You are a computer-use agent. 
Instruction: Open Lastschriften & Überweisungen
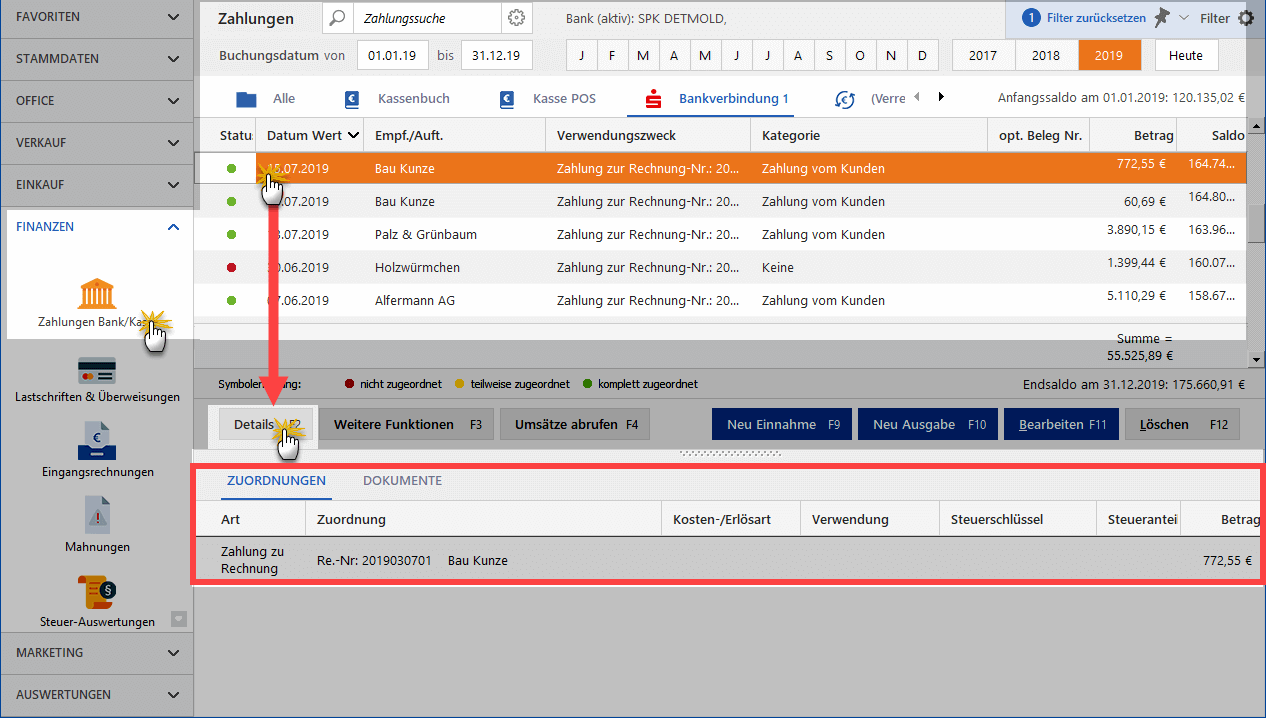point(97,379)
